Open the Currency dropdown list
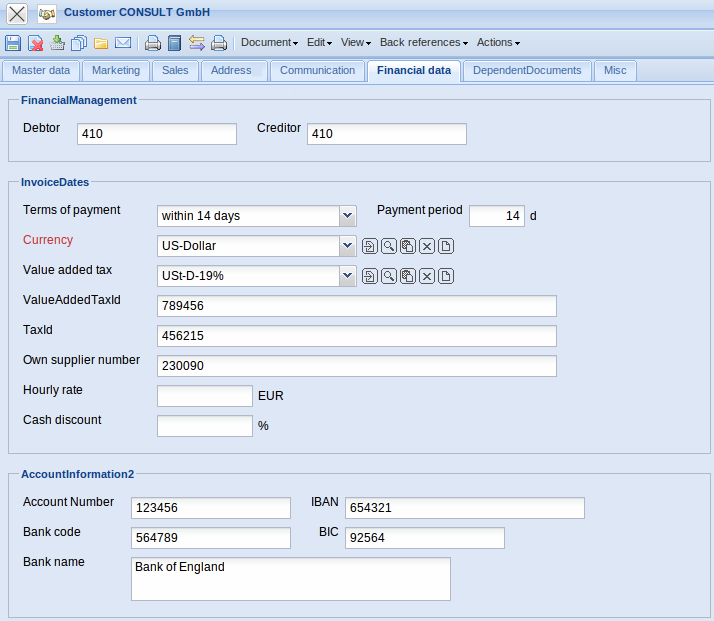Screen dimensions: 714x621 coord(348,246)
